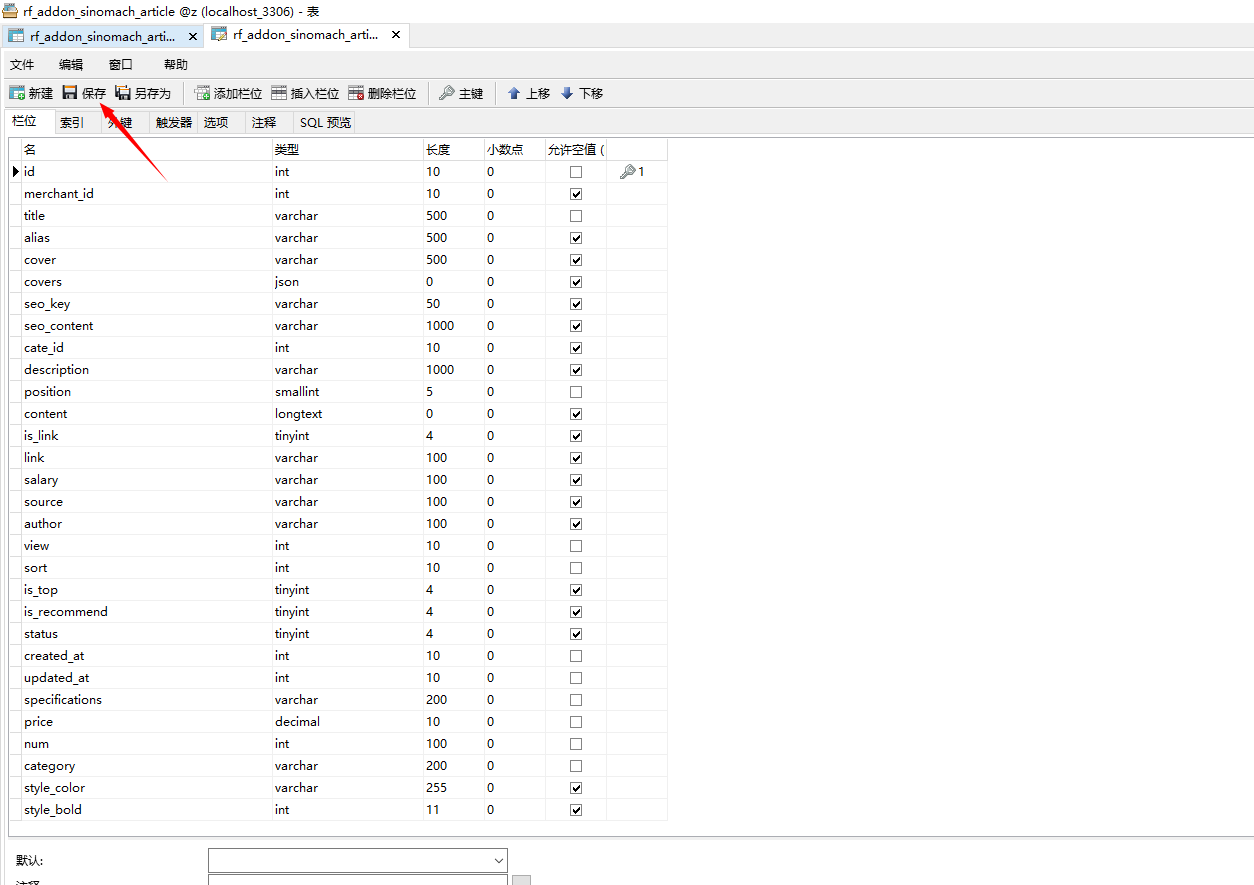The image size is (1254, 885).
Task: Click the 插入栏位 (Insert Field) icon
Action: [x=279, y=93]
